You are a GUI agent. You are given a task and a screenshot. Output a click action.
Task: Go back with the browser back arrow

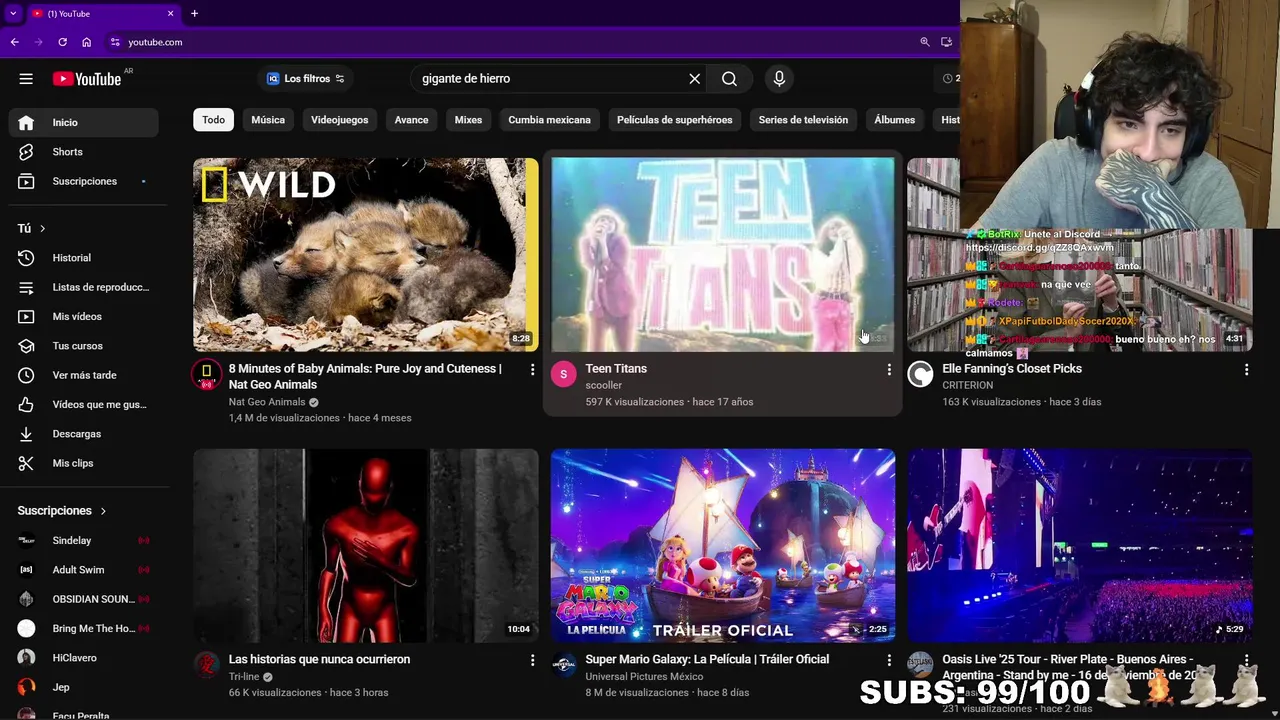[14, 42]
